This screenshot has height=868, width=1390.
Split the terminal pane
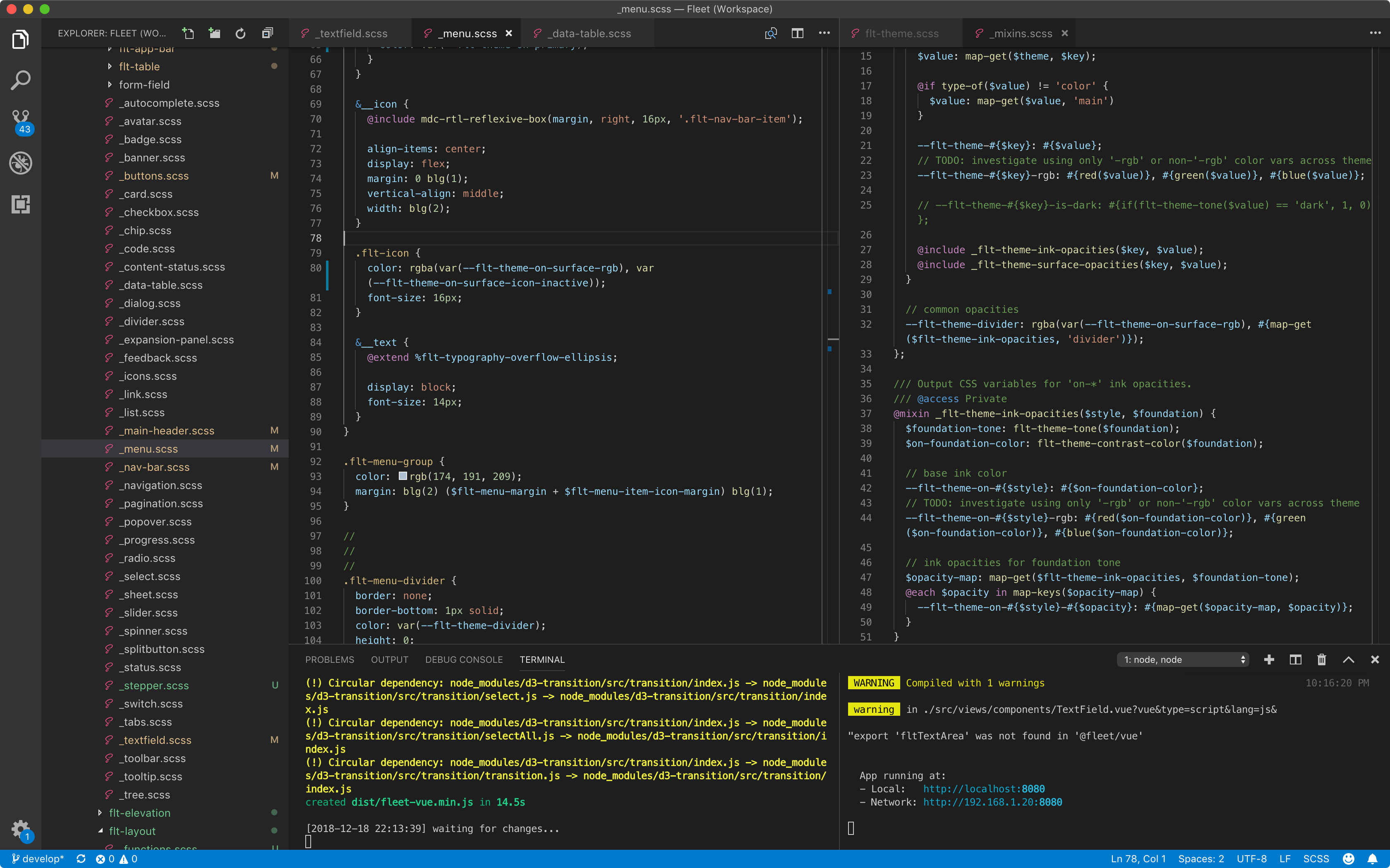pyautogui.click(x=1295, y=659)
